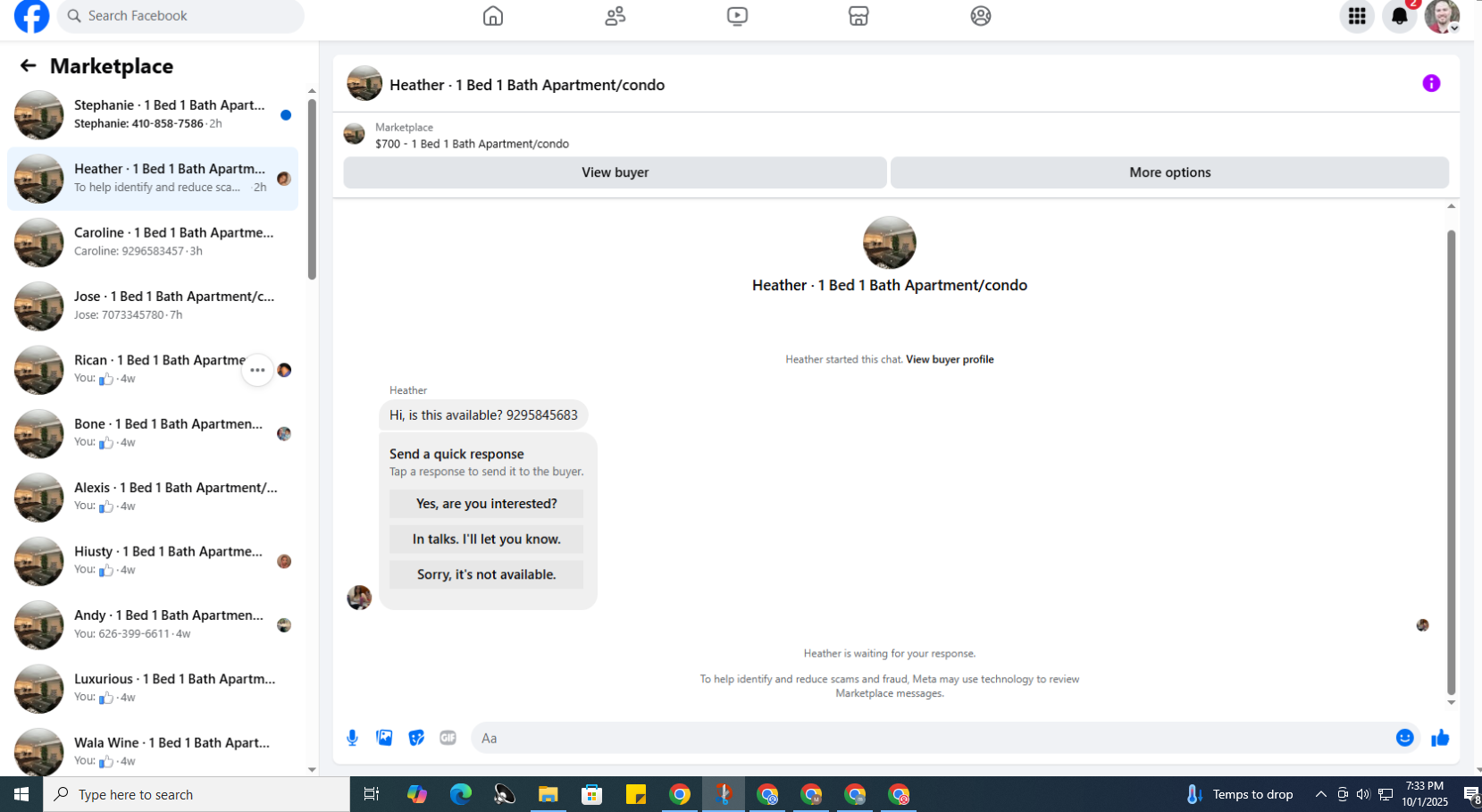Image resolution: width=1482 pixels, height=812 pixels.
Task: Open Hiusty's conversation
Action: coord(153,561)
